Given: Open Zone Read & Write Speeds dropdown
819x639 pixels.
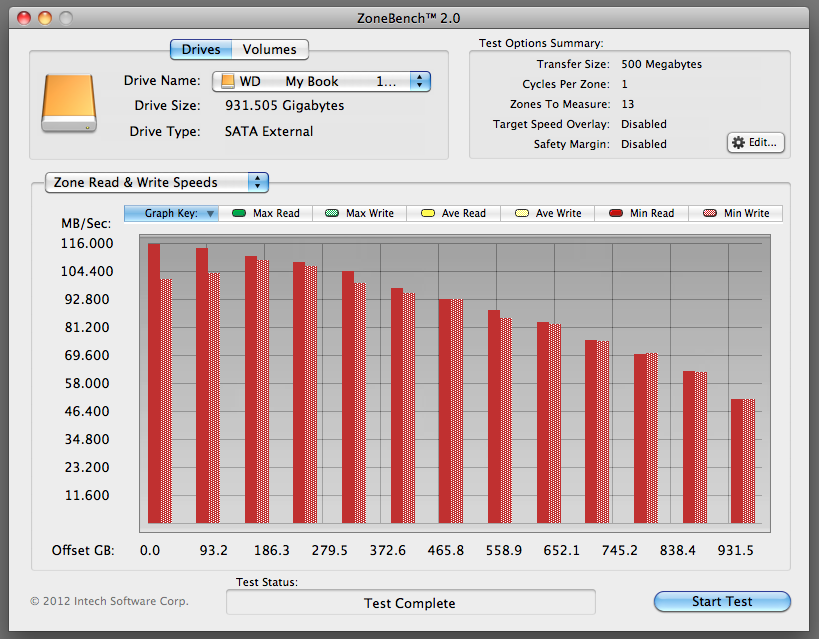Looking at the screenshot, I should click(157, 182).
